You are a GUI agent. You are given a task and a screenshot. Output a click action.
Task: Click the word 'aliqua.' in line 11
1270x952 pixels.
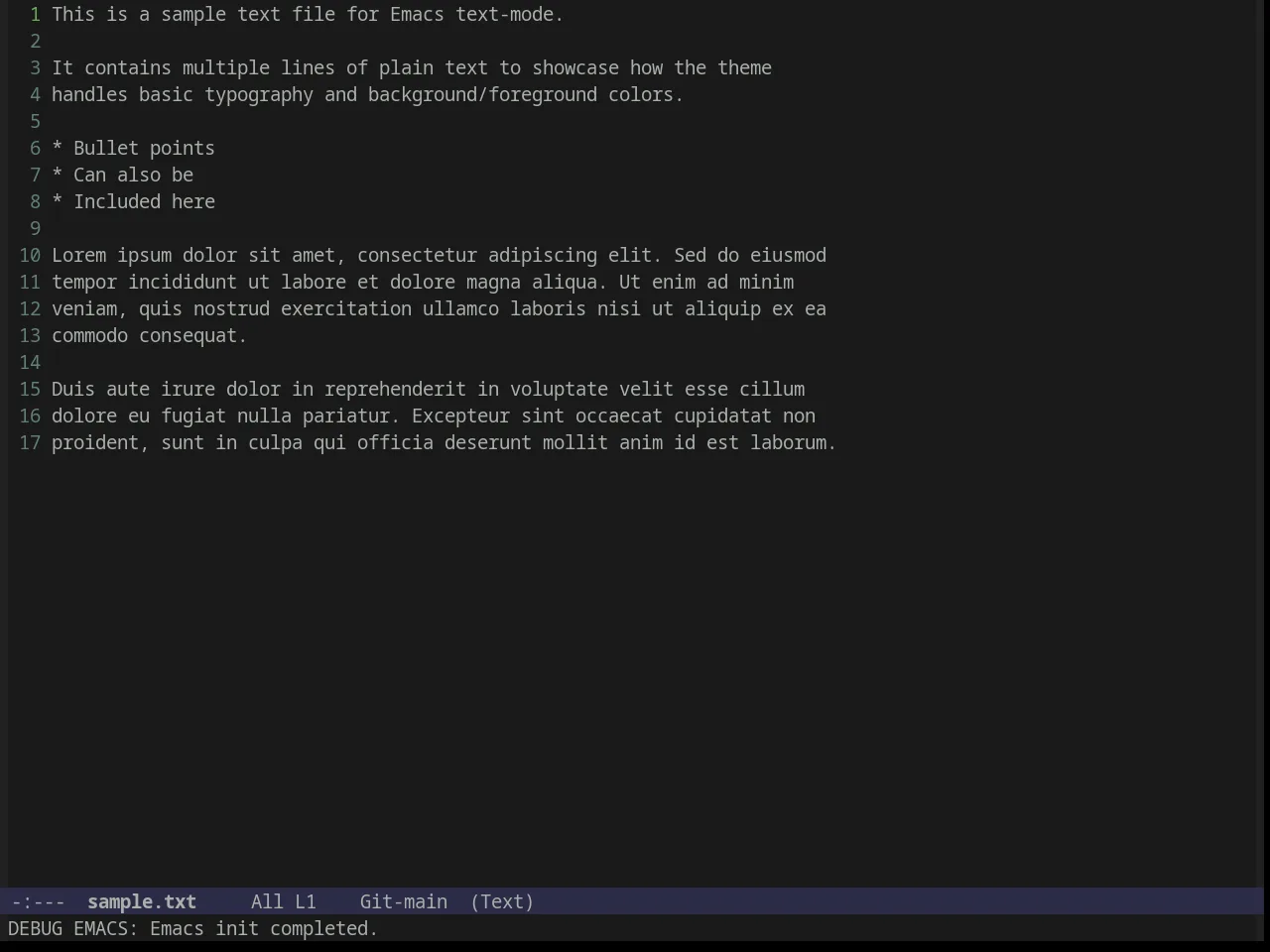point(570,282)
